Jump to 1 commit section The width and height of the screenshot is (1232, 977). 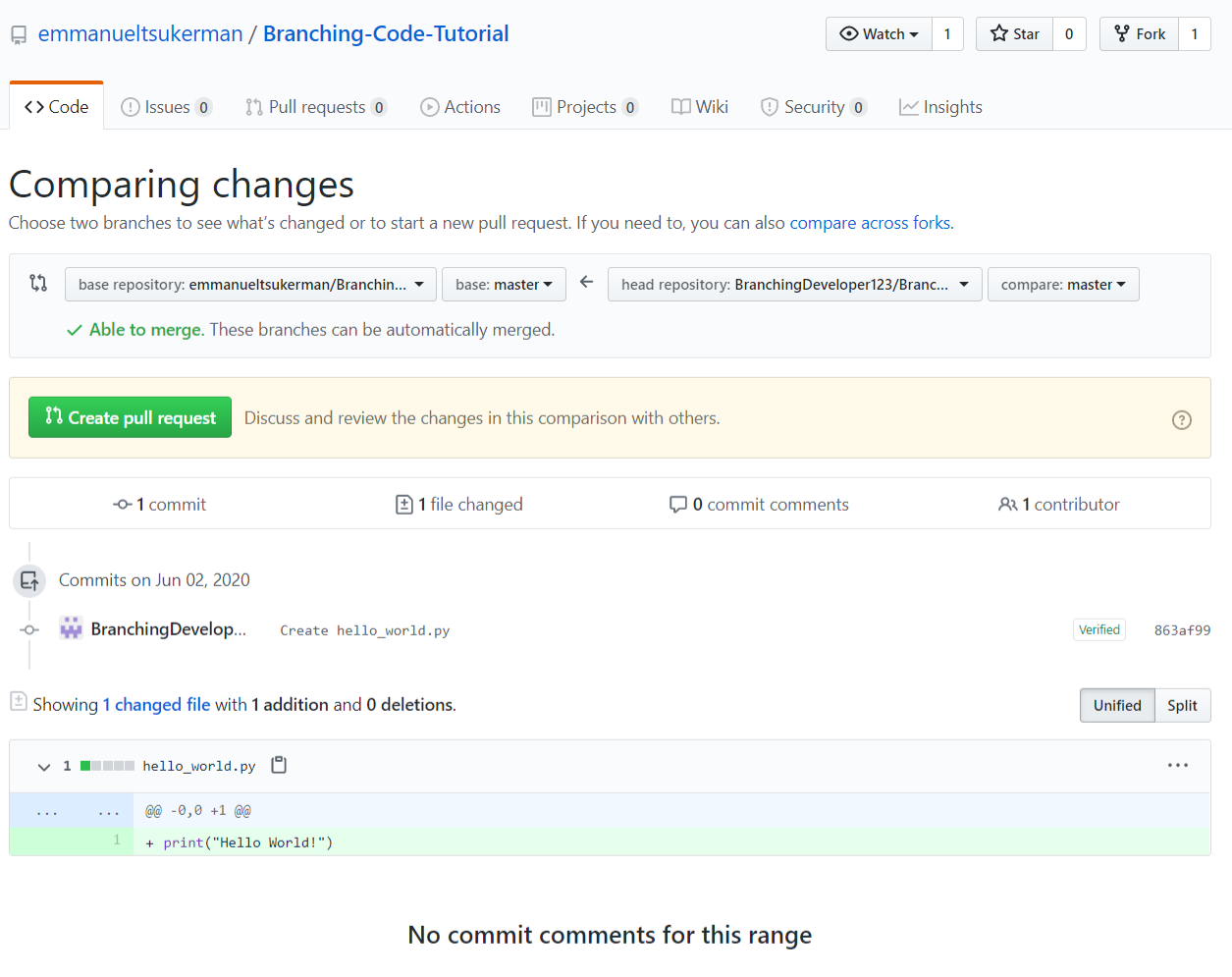coord(159,504)
